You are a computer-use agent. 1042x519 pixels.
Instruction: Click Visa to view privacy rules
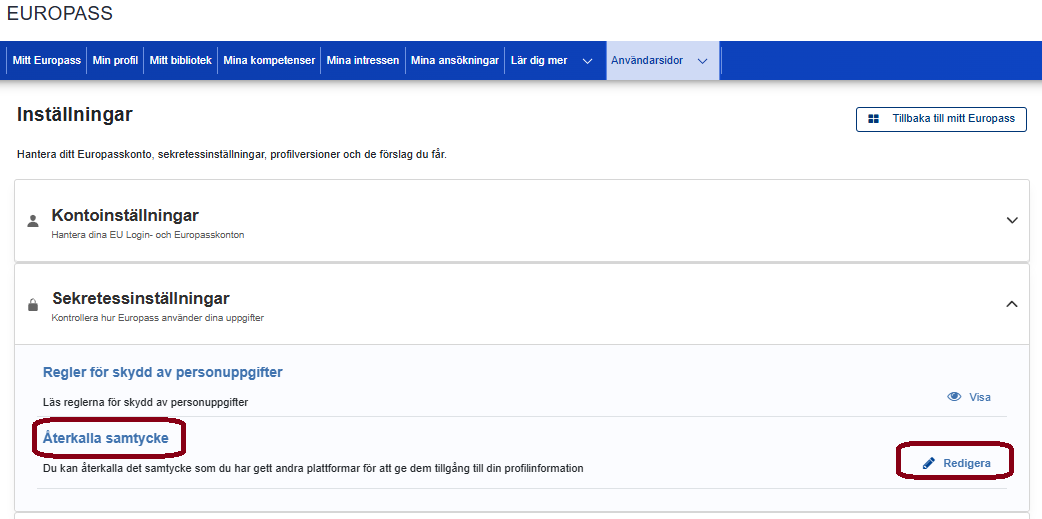979,397
